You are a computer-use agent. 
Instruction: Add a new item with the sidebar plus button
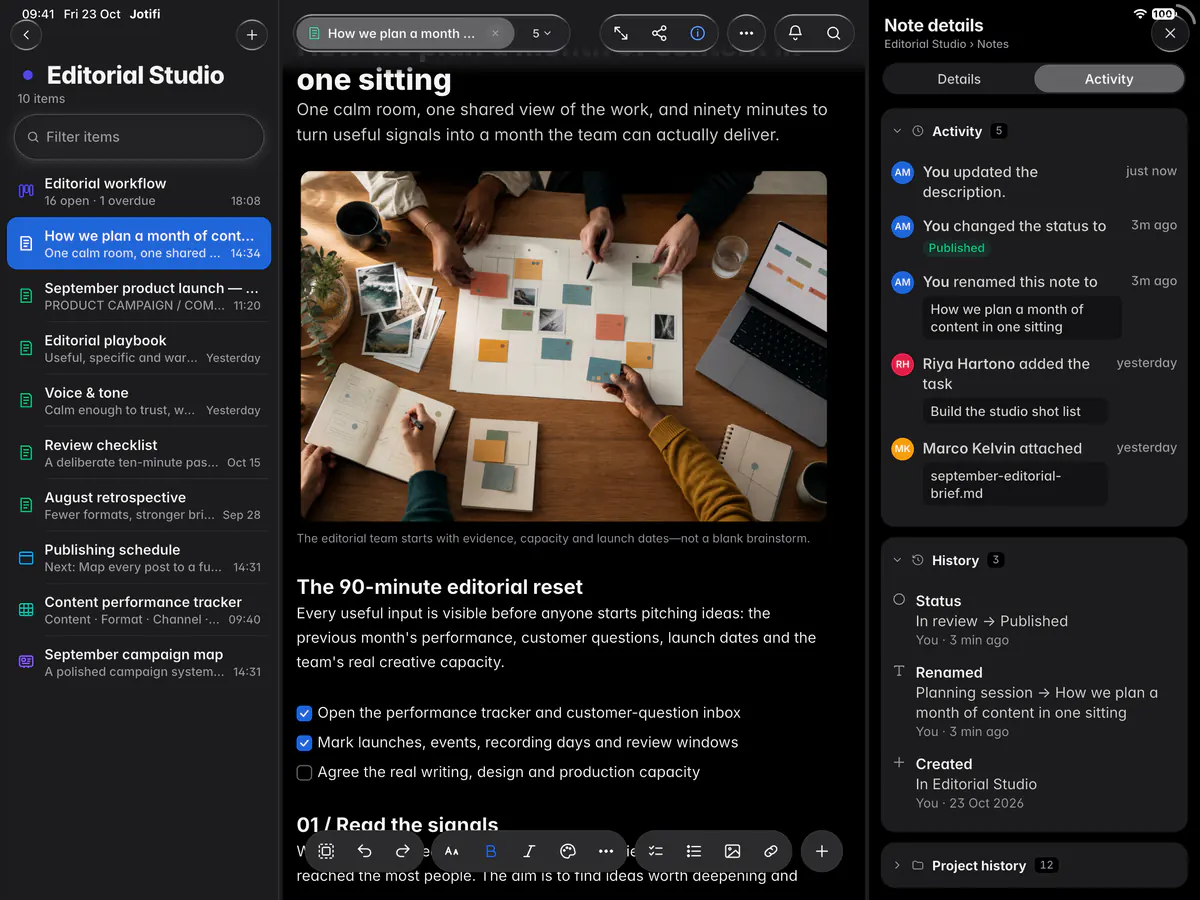252,35
